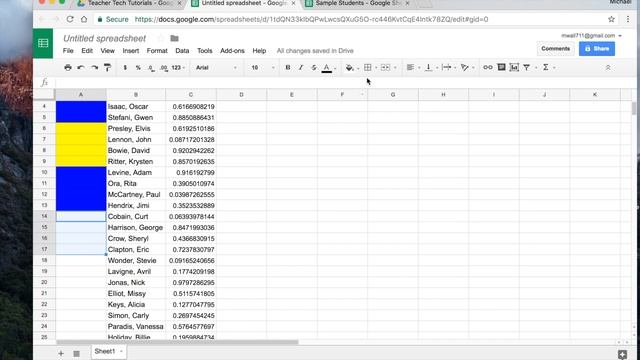This screenshot has width=640, height=360.
Task: Redo the last action
Action: [x=94, y=68]
